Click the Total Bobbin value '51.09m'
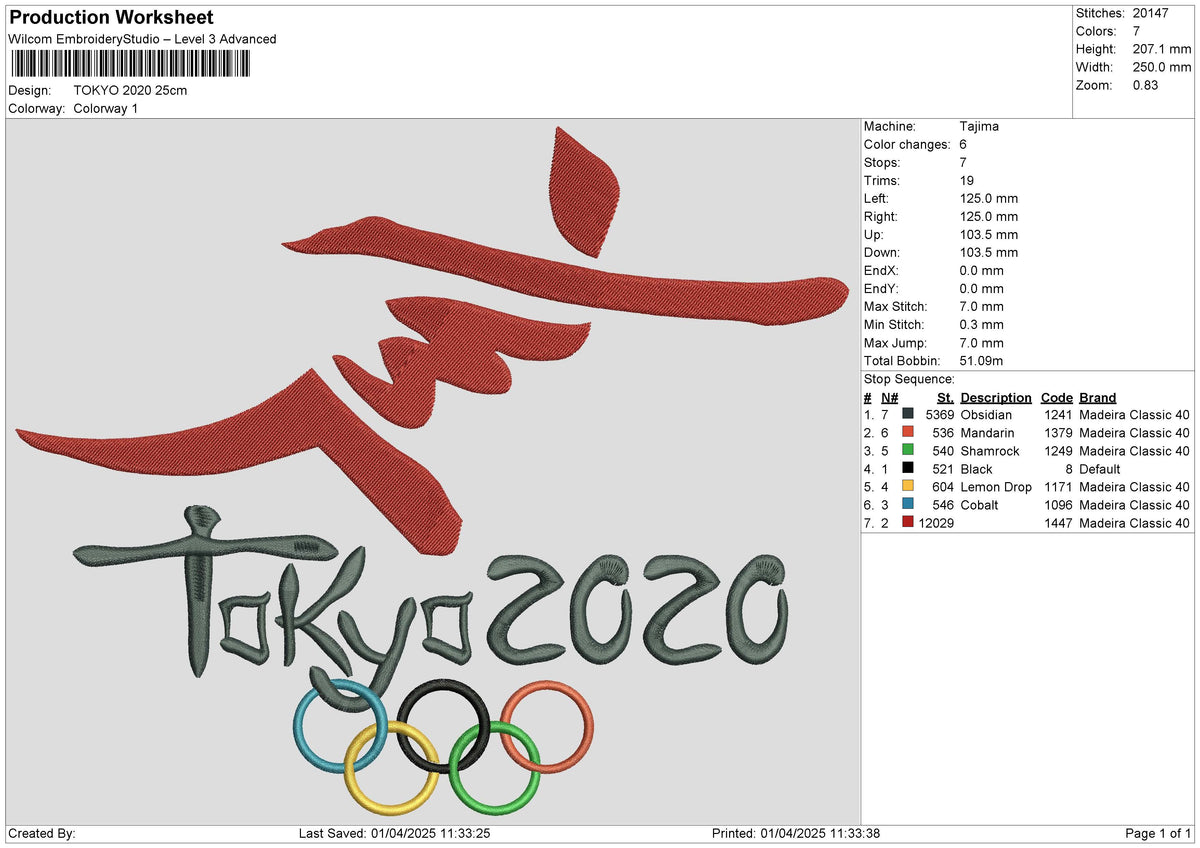The height and width of the screenshot is (848, 1200). (981, 360)
